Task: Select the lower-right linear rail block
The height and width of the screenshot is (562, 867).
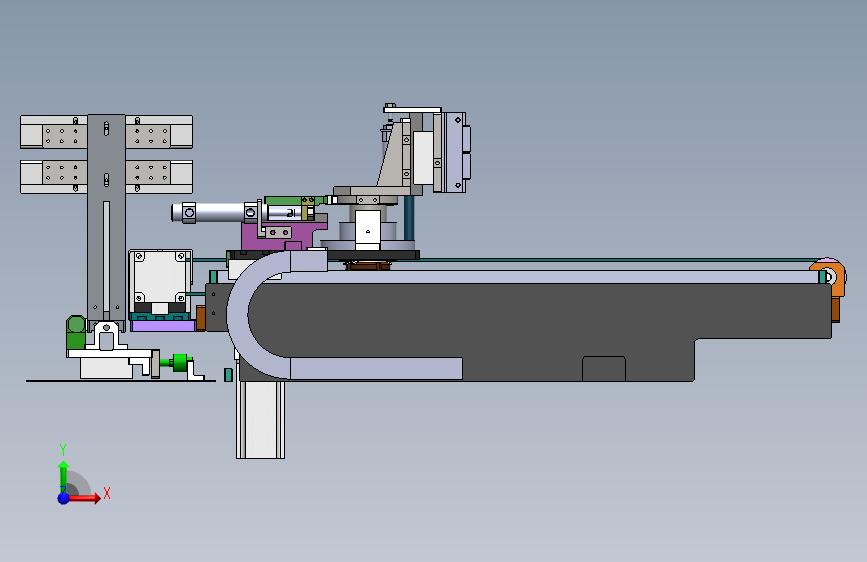Action: click(159, 177)
